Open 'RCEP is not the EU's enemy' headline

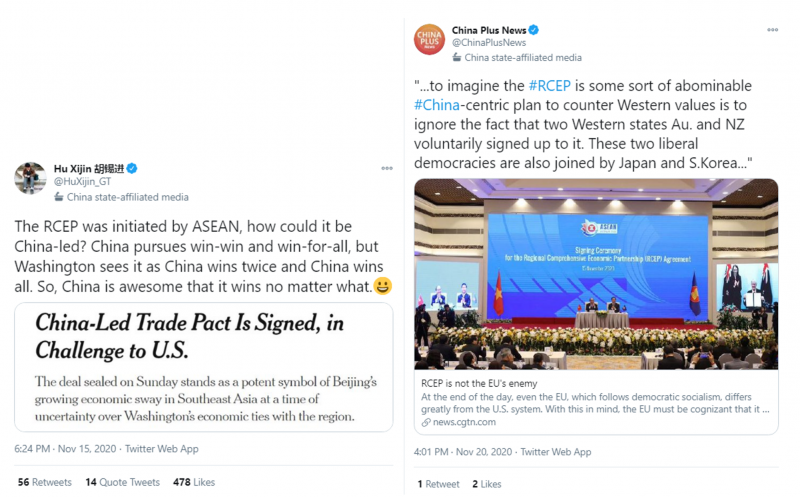(x=479, y=383)
